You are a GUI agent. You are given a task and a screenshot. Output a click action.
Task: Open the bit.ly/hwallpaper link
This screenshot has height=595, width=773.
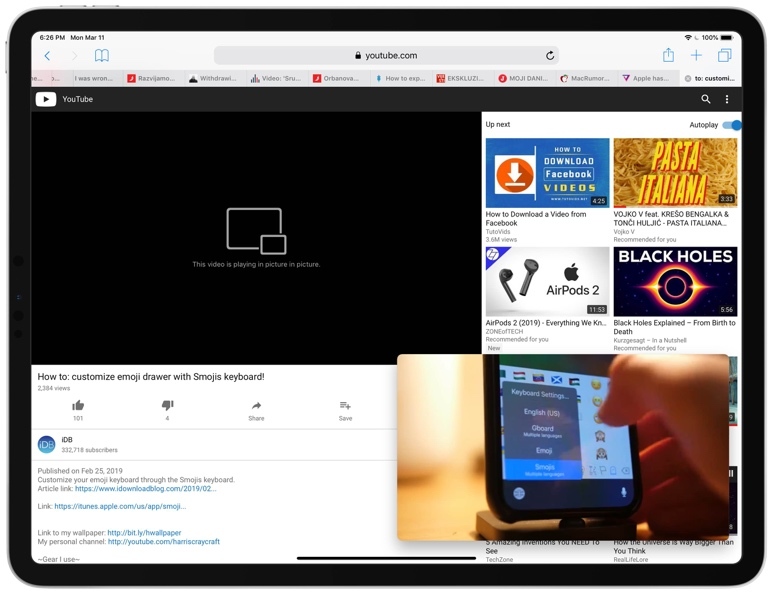pos(144,533)
